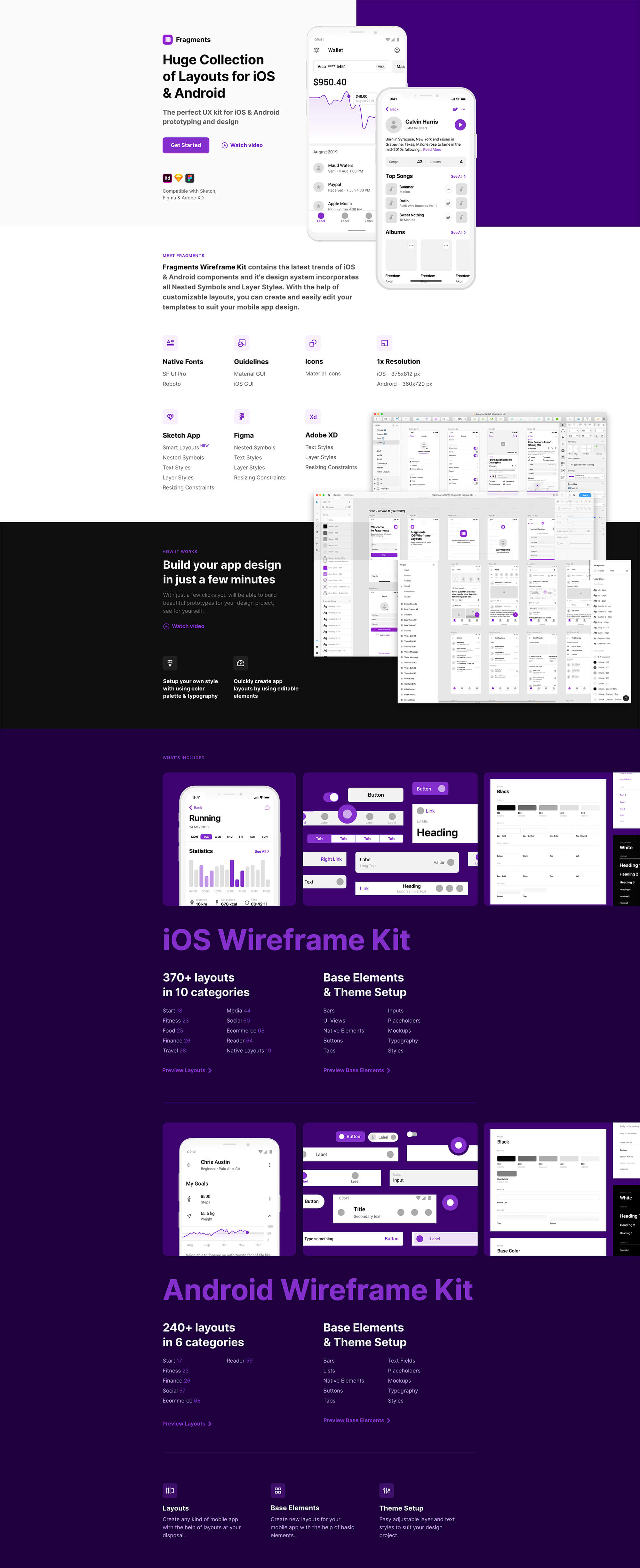Click the Guidelines feature icon
Viewport: 640px width, 1568px height.
pyautogui.click(x=242, y=343)
